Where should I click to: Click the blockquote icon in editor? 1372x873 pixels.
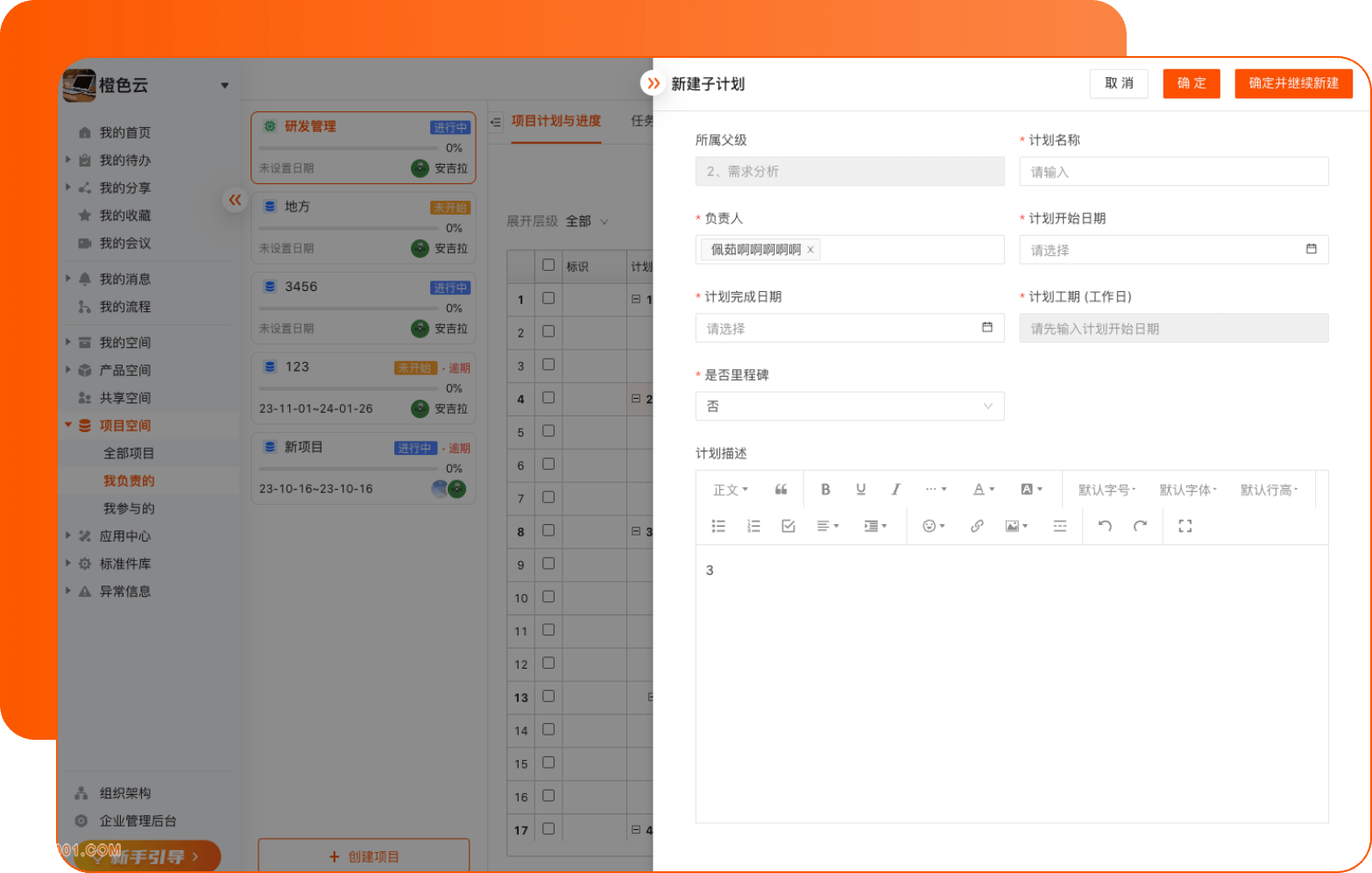[x=781, y=490]
